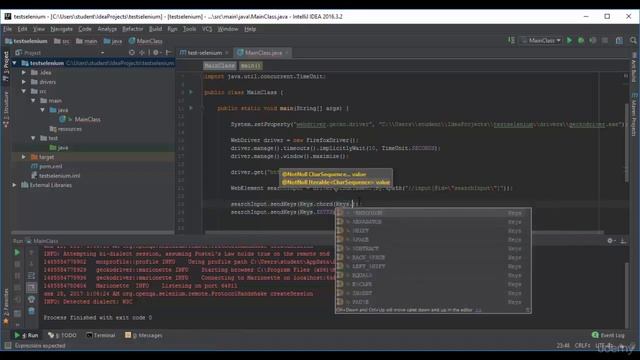Click run gutter arrow beside main method

[x=191, y=108]
